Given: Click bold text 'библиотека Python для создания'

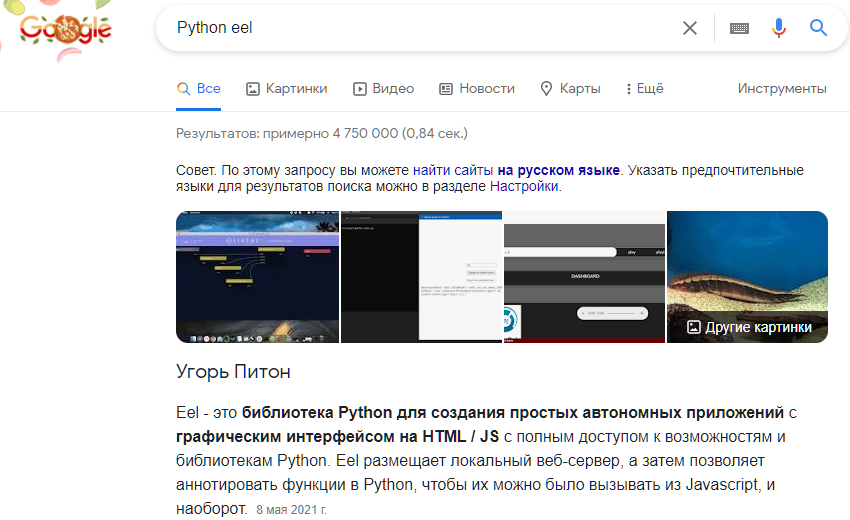Looking at the screenshot, I should coord(372,413).
